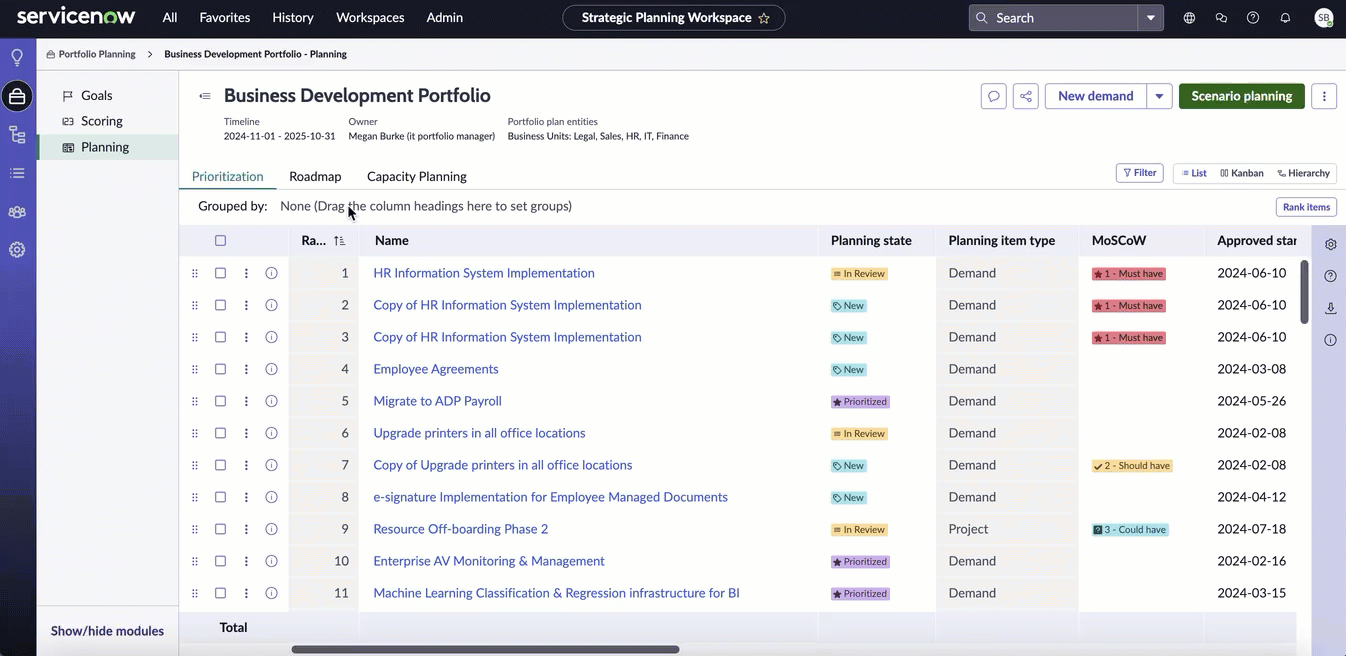Open the notifications bell icon
The height and width of the screenshot is (656, 1346).
1285,18
